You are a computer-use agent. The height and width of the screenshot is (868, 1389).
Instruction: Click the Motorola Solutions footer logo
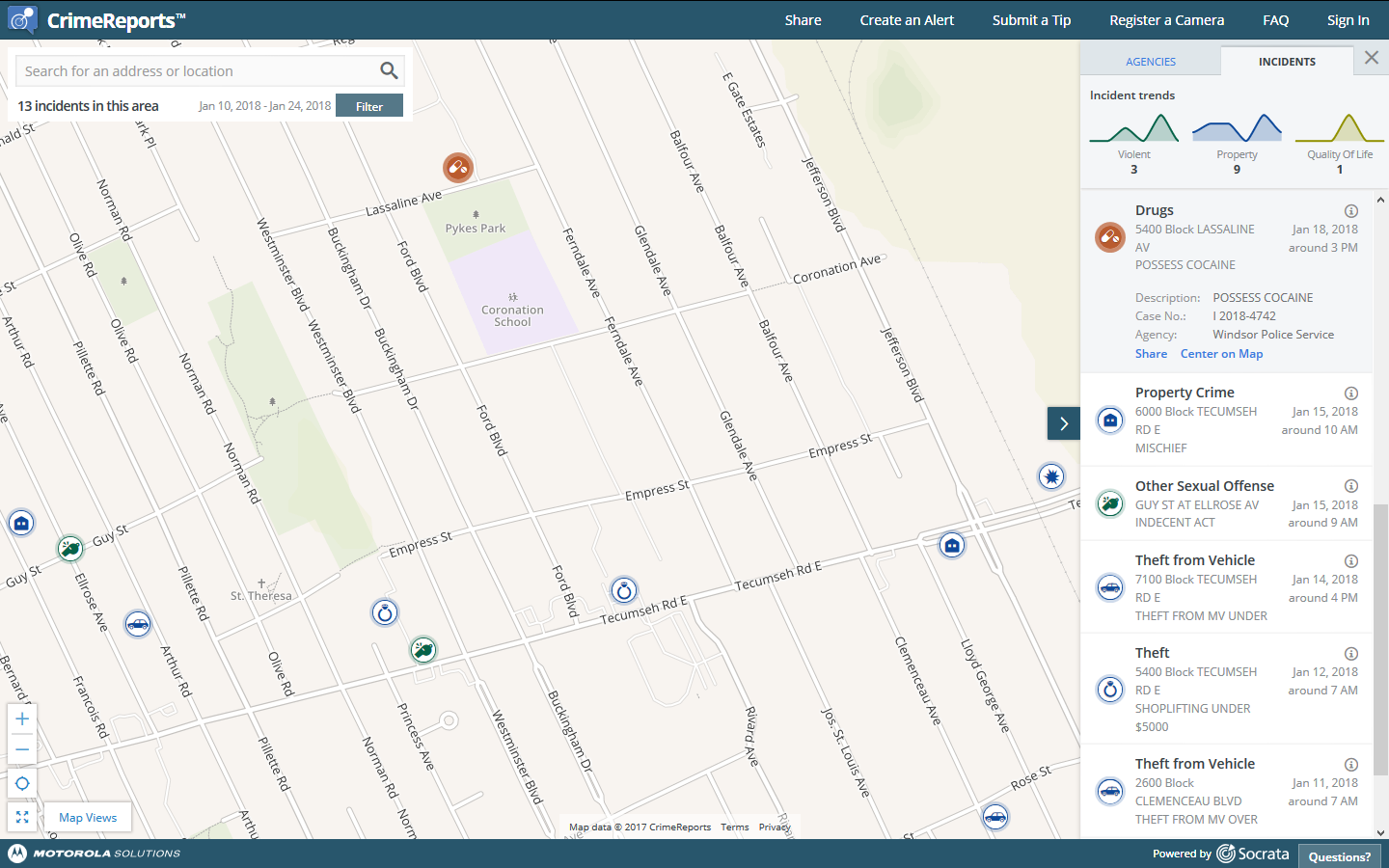tap(95, 854)
